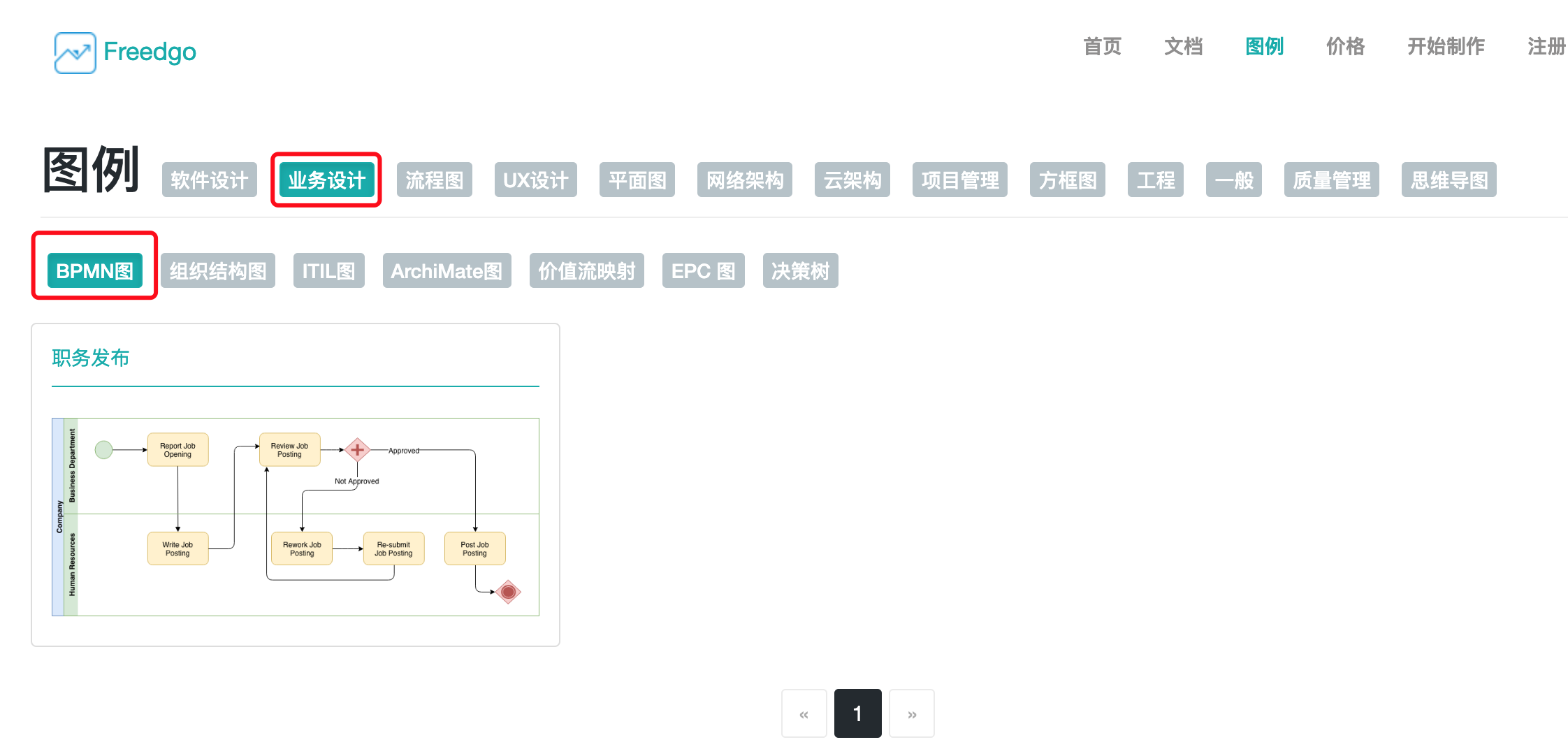Select the 软件设计 category tag
Viewport: 1568px width, 756px height.
210,180
